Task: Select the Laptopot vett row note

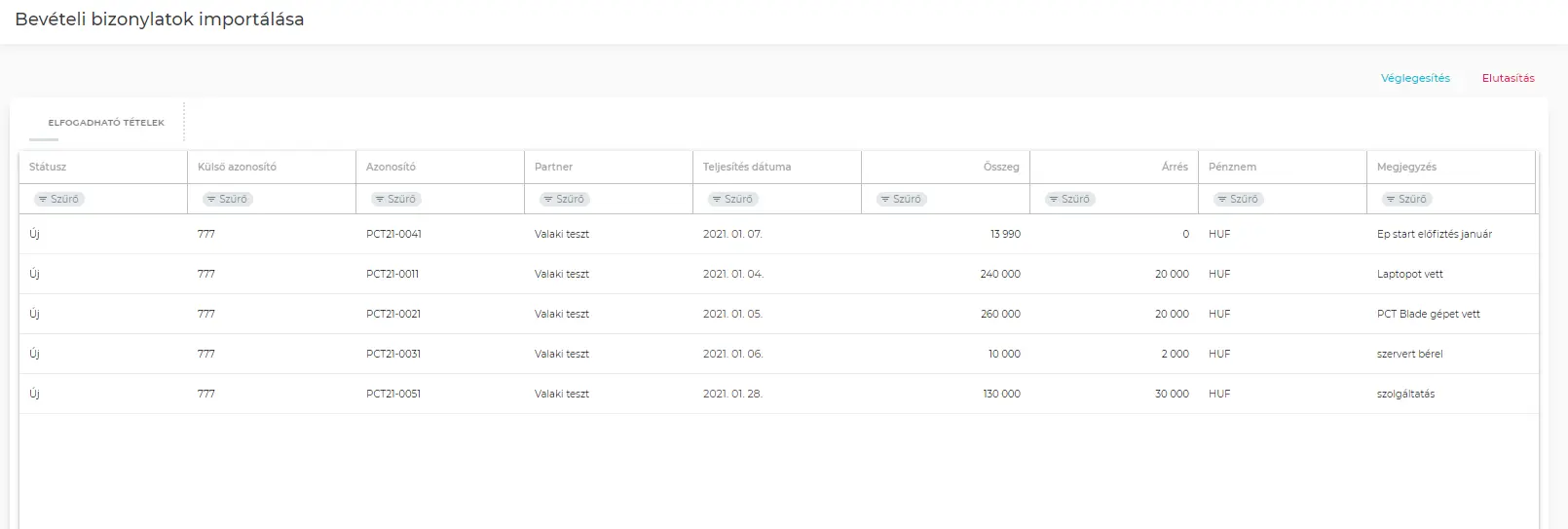Action: pyautogui.click(x=1409, y=274)
